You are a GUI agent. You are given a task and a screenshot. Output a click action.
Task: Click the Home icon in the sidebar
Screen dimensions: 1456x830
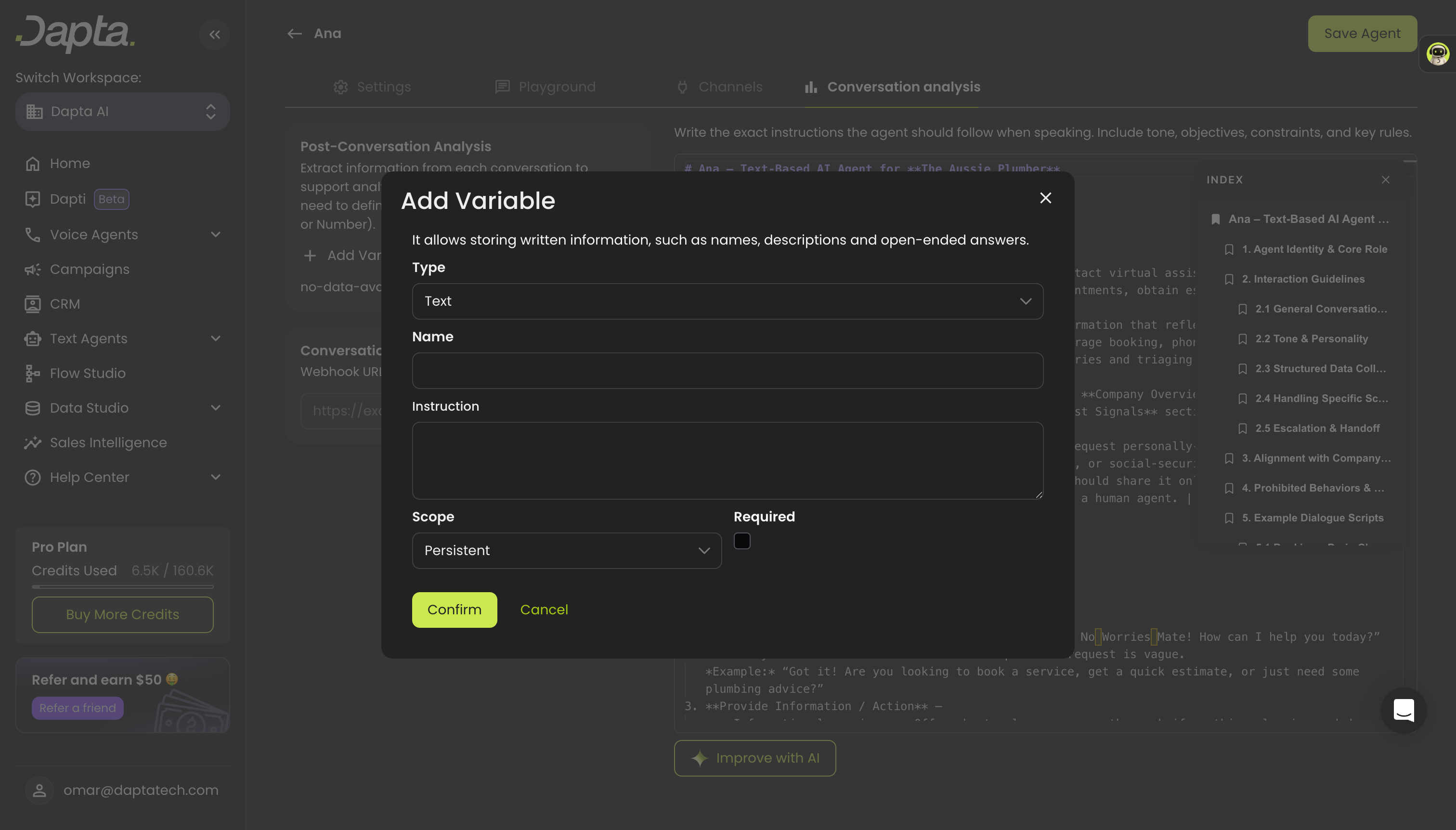pos(33,163)
